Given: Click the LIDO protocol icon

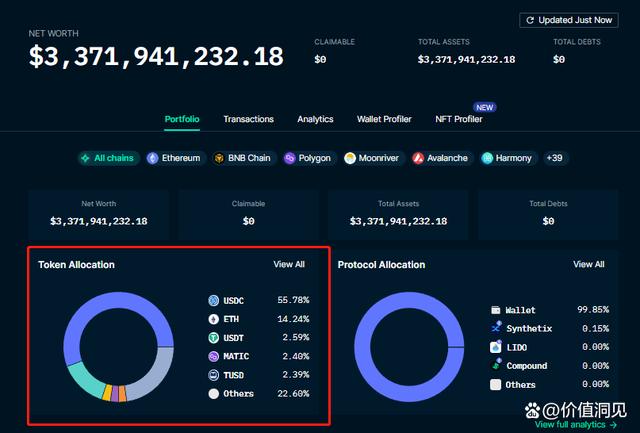Looking at the screenshot, I should (496, 347).
